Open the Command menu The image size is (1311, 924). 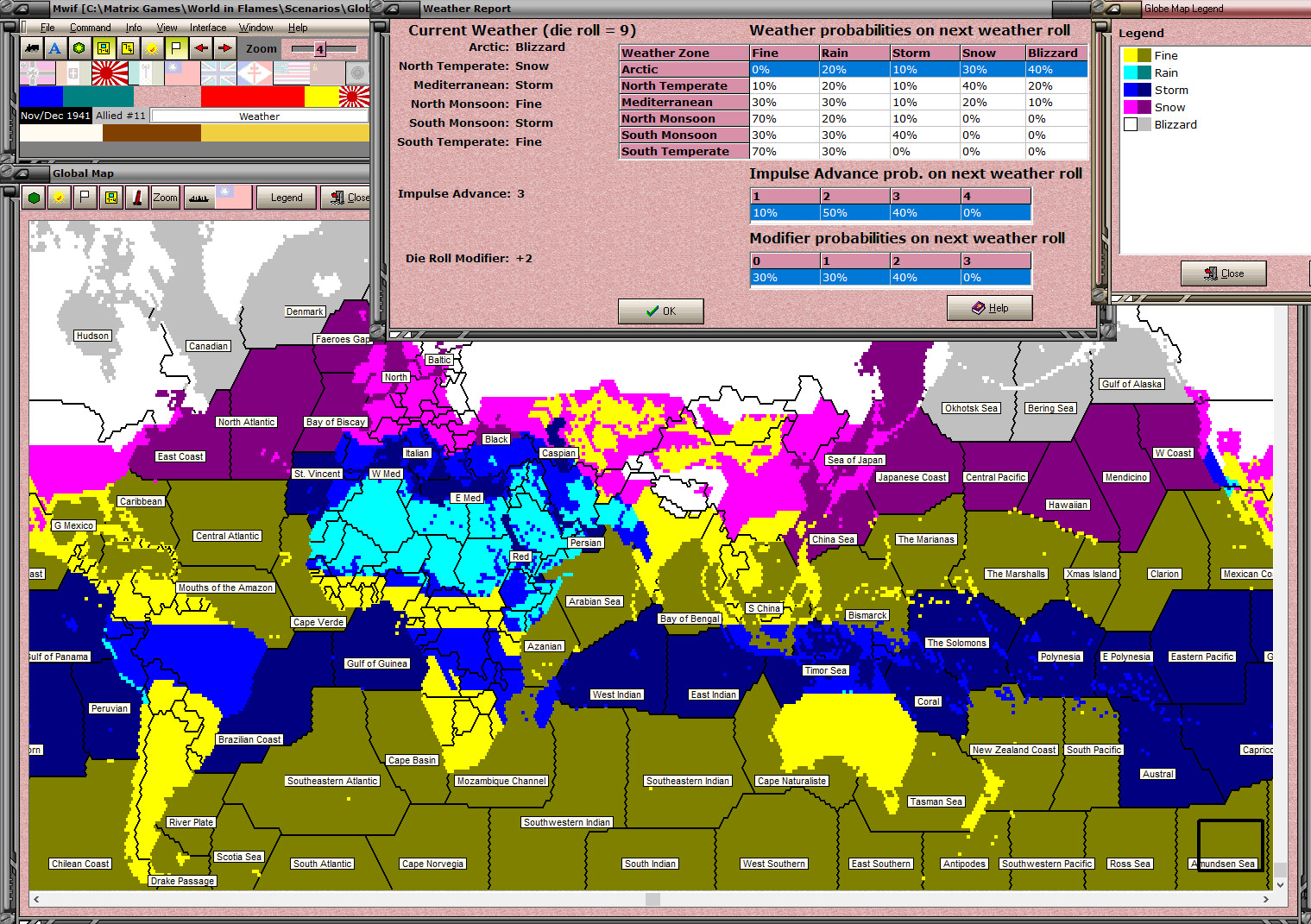pos(90,28)
